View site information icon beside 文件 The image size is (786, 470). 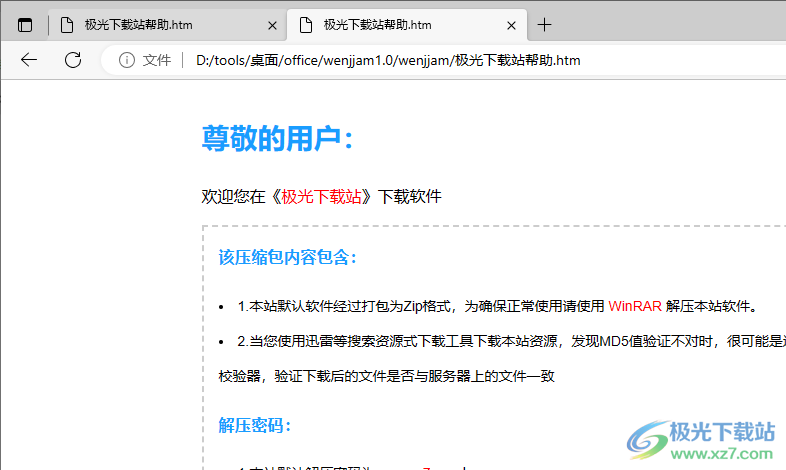(x=127, y=60)
